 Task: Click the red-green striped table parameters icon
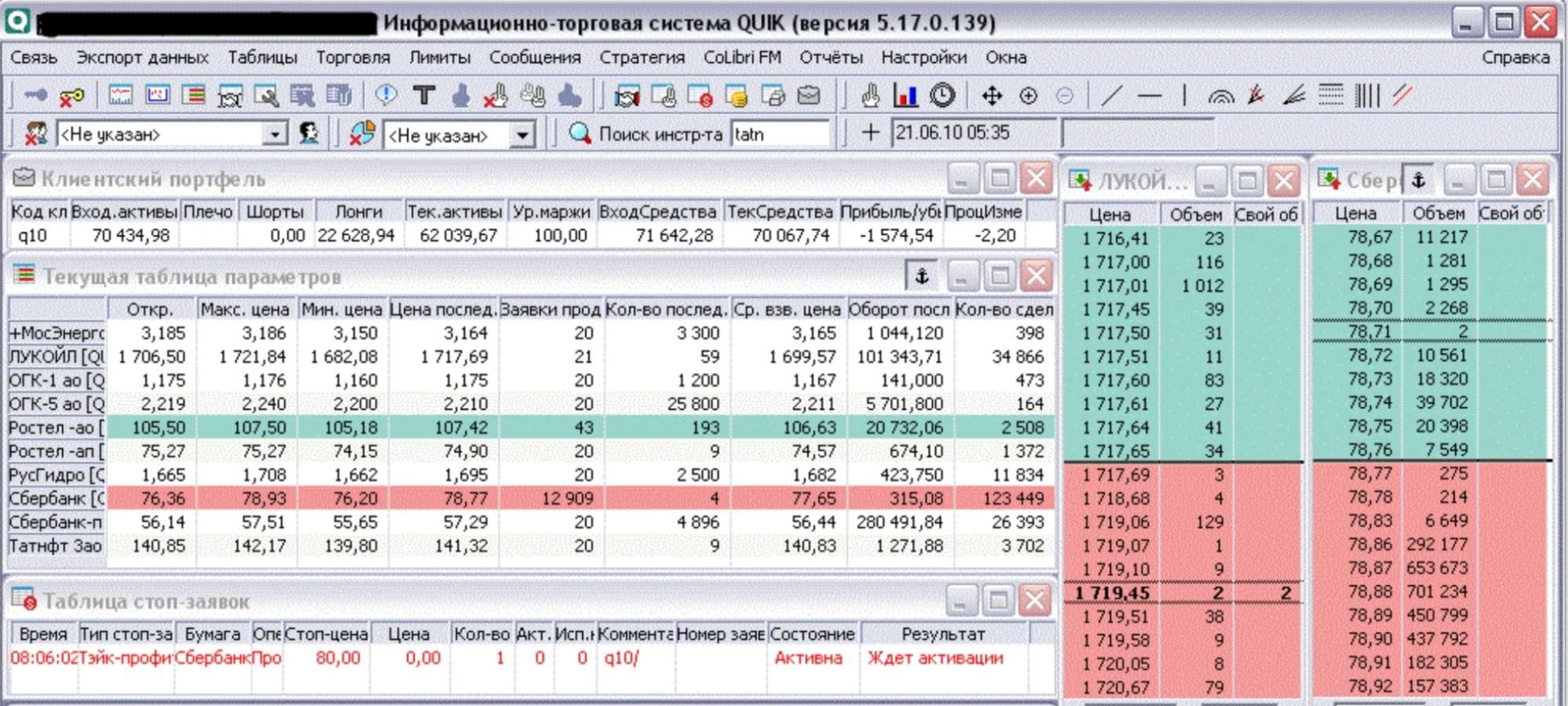click(x=193, y=96)
